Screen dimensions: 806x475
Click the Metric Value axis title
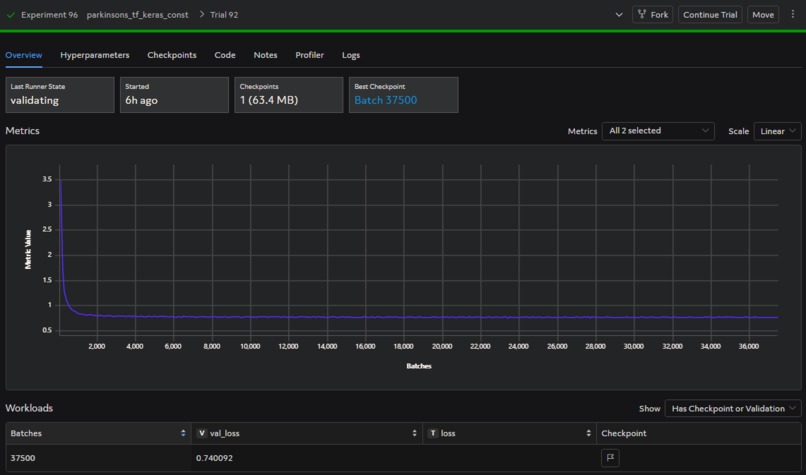28,249
